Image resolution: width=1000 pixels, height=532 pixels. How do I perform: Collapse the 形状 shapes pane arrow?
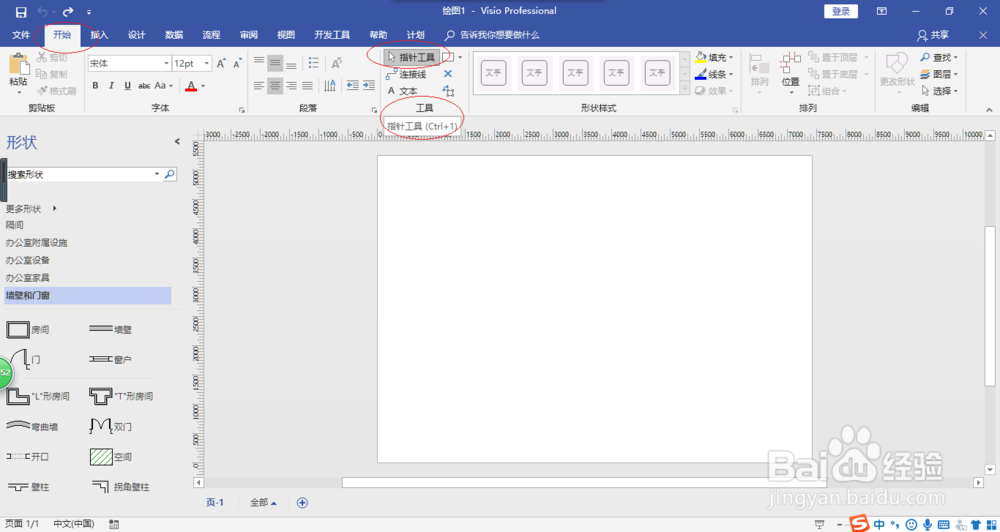coord(177,142)
